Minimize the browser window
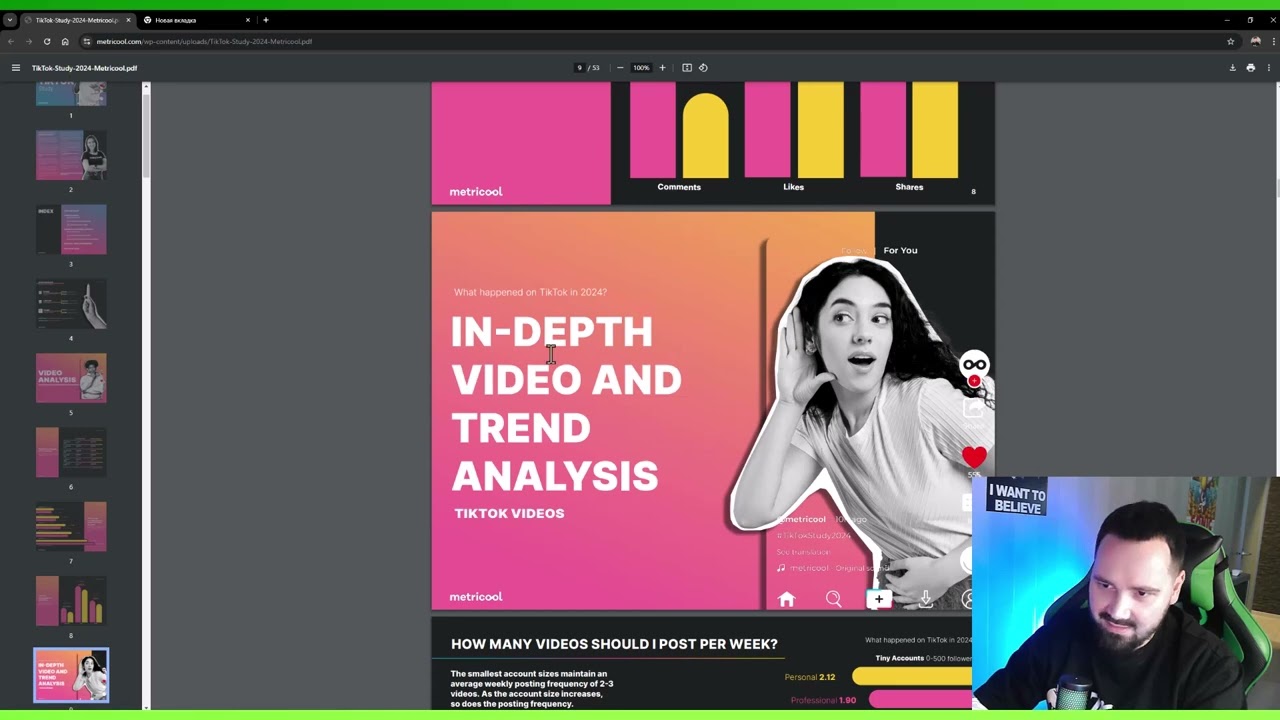The height and width of the screenshot is (720, 1280). click(1227, 20)
